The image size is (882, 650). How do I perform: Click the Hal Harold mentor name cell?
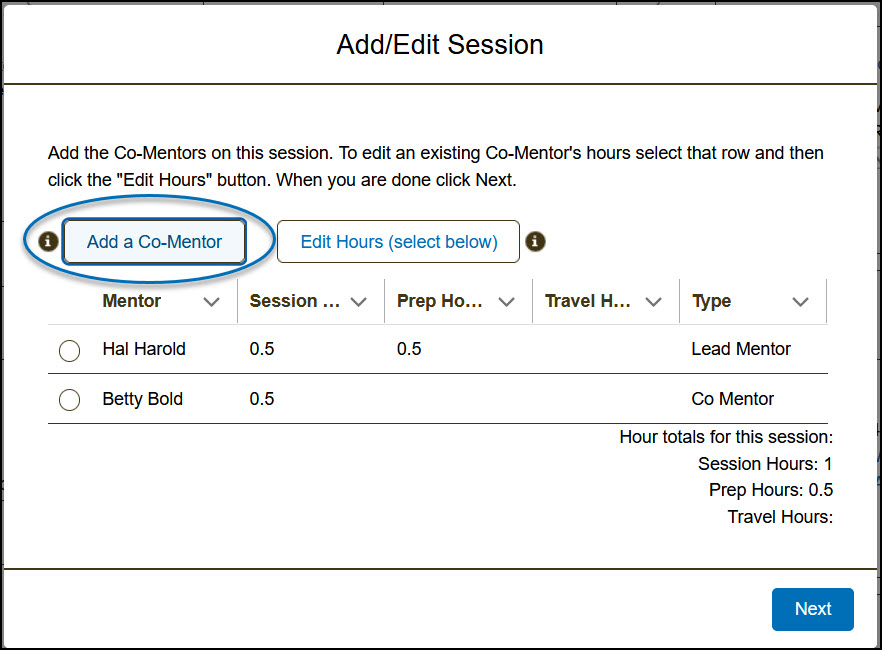point(144,349)
